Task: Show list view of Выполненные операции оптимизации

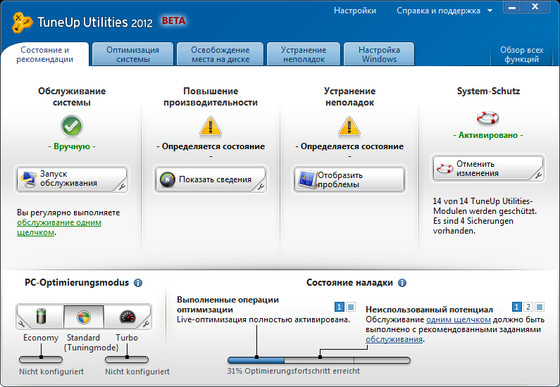Action: (351, 307)
